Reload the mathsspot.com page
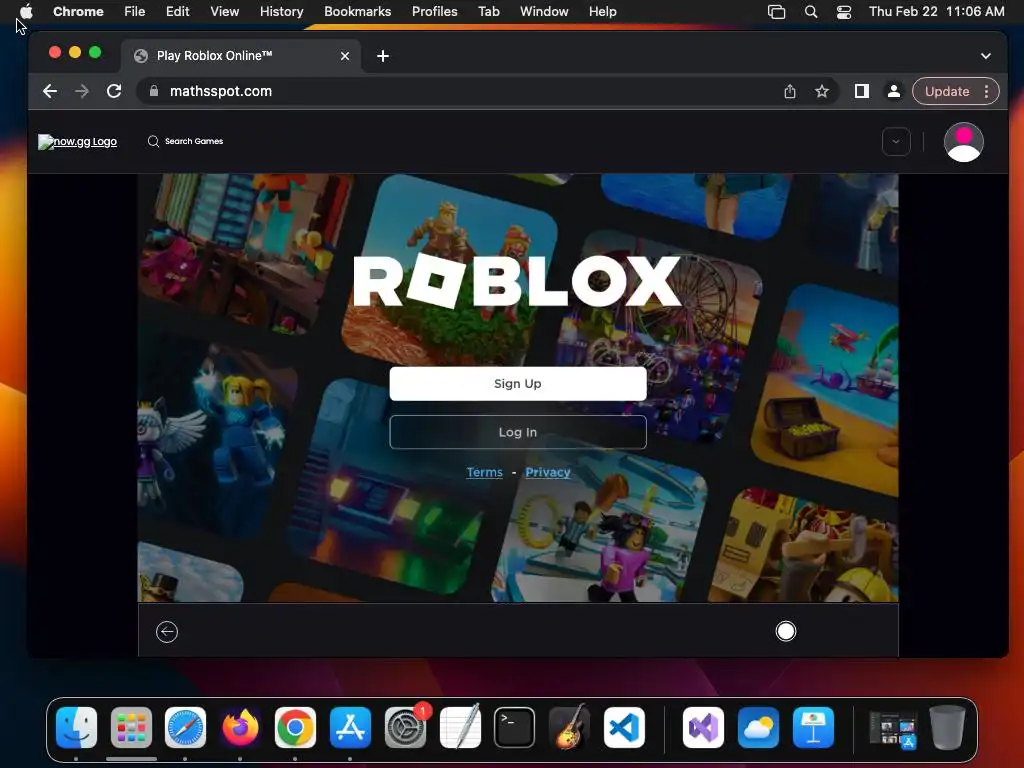 [114, 91]
